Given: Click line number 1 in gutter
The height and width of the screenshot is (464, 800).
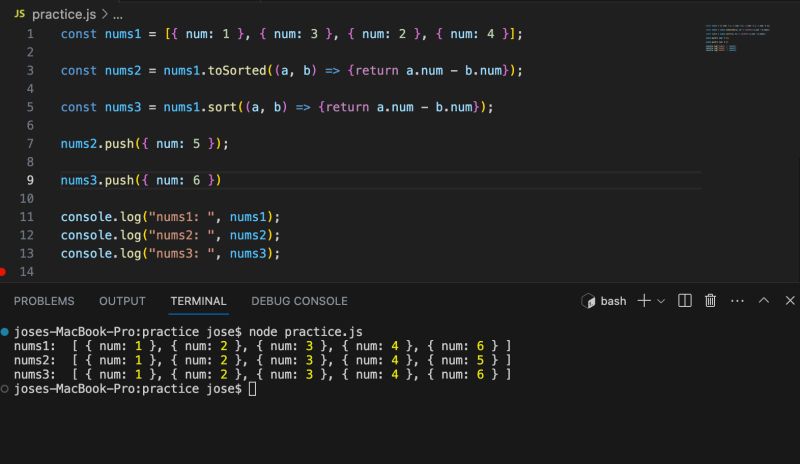Looking at the screenshot, I should tap(30, 34).
